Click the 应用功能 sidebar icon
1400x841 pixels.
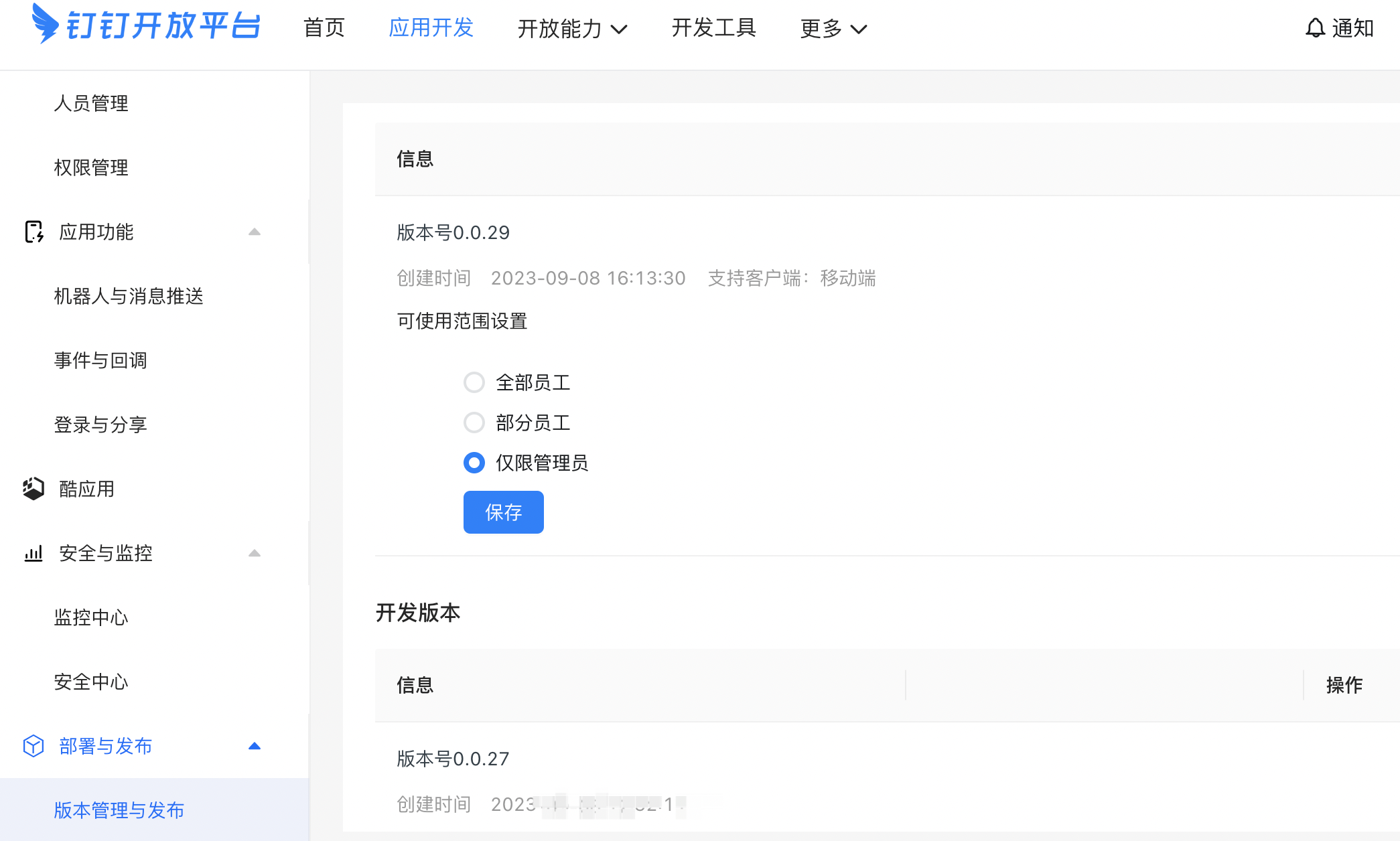(x=33, y=232)
